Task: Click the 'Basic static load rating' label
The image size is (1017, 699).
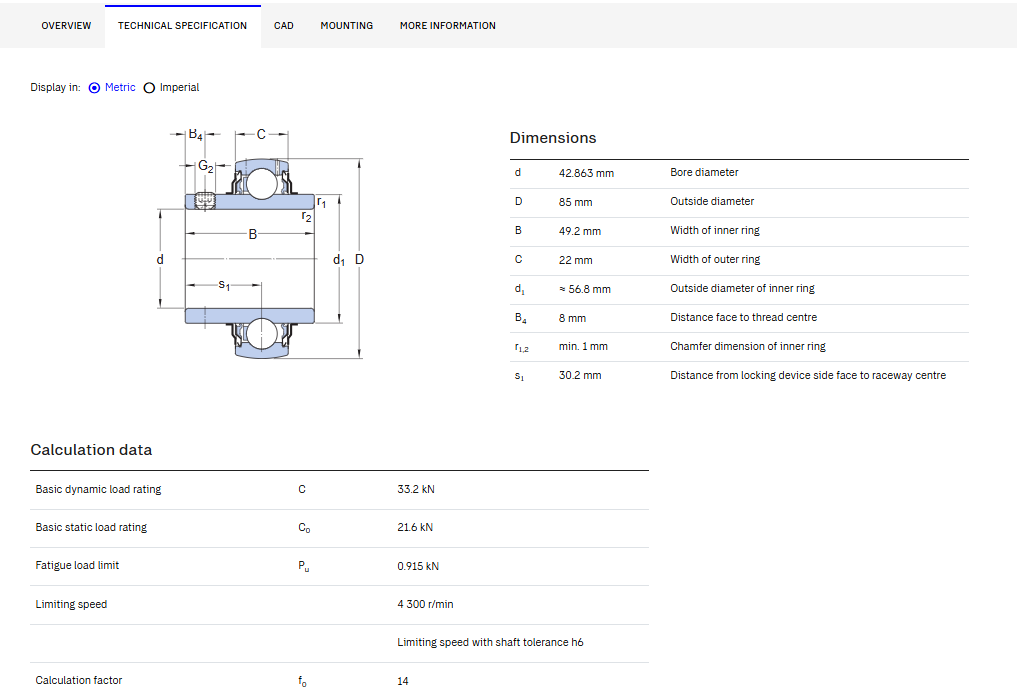Action: (91, 528)
